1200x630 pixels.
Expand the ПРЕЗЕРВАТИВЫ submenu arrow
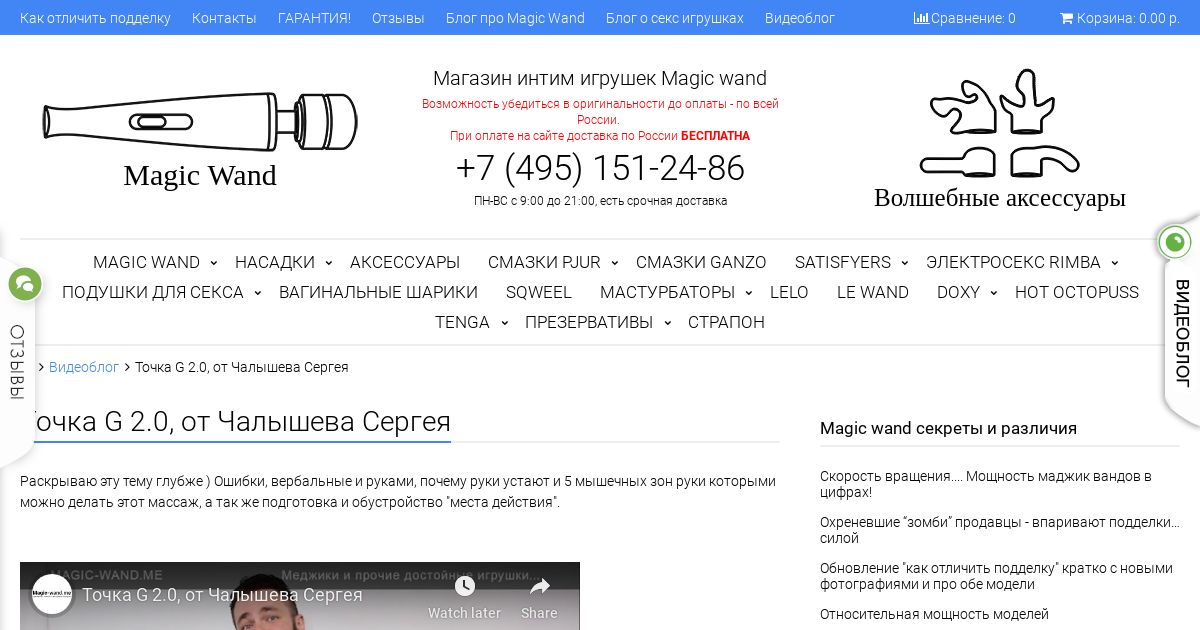click(666, 323)
